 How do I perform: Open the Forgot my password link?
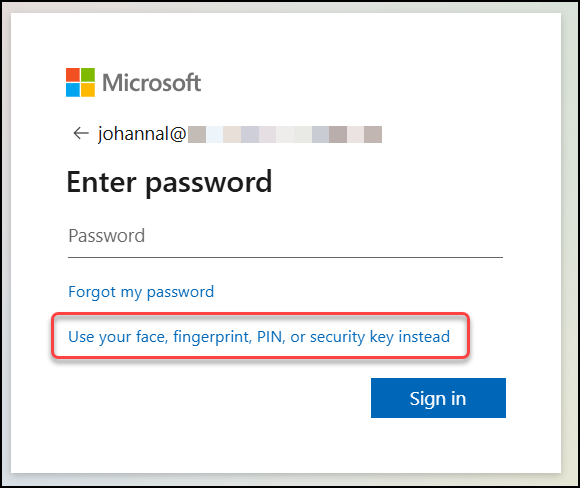pyautogui.click(x=141, y=292)
